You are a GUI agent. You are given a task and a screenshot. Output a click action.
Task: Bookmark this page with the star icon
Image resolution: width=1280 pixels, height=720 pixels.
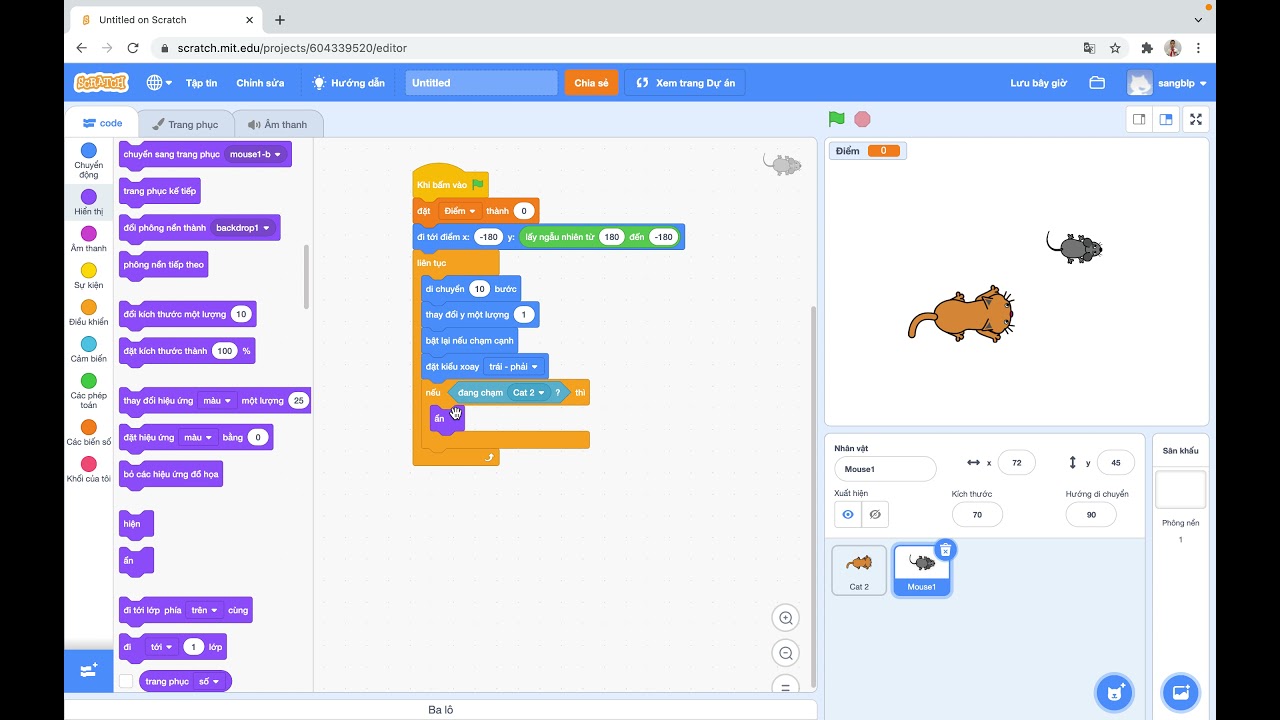(1115, 48)
